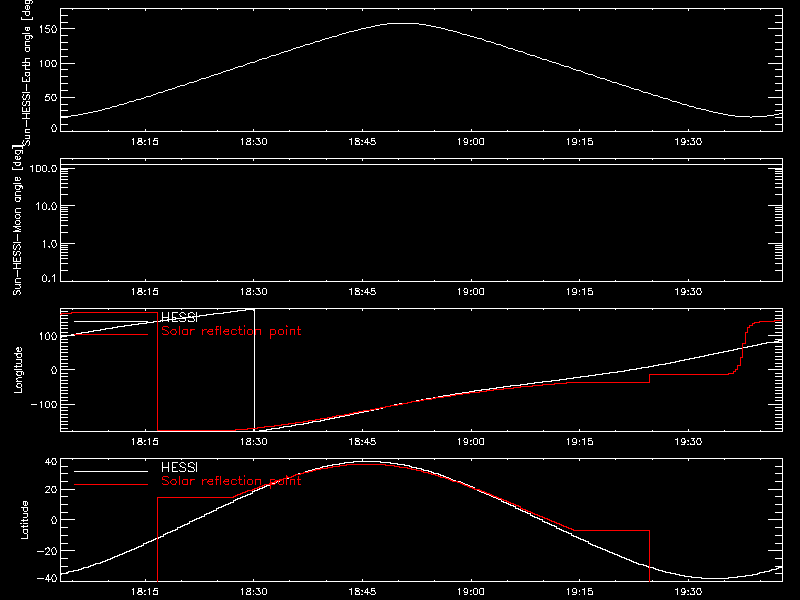Click white HESSI legend line in Longitude plot
The height and width of the screenshot is (600, 800).
(111, 321)
